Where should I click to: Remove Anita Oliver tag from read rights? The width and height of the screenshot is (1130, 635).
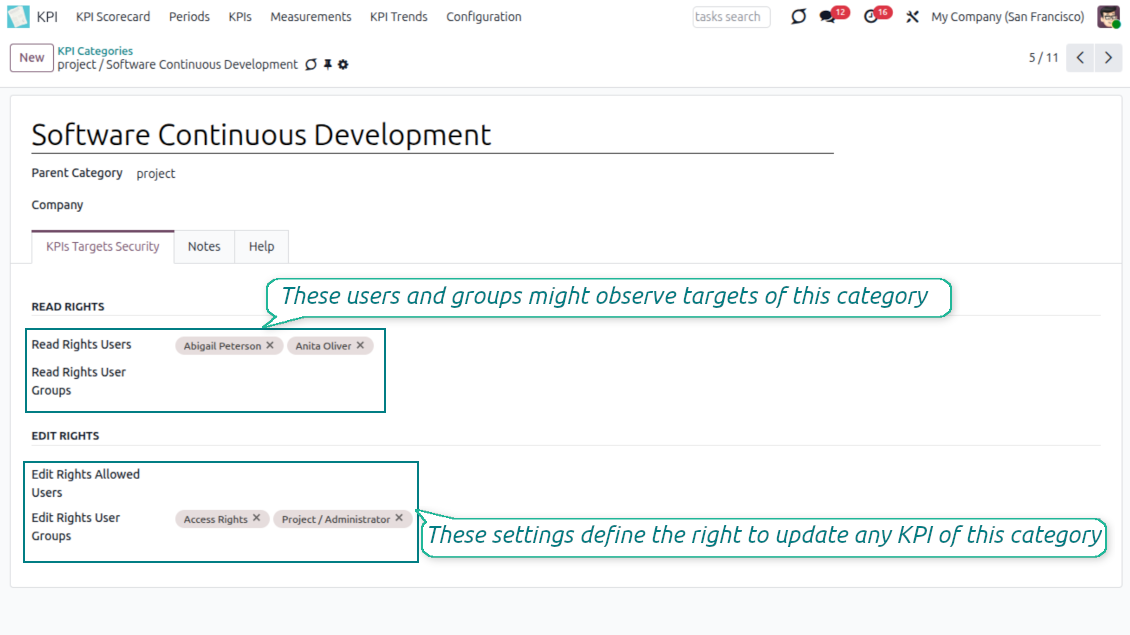(361, 345)
